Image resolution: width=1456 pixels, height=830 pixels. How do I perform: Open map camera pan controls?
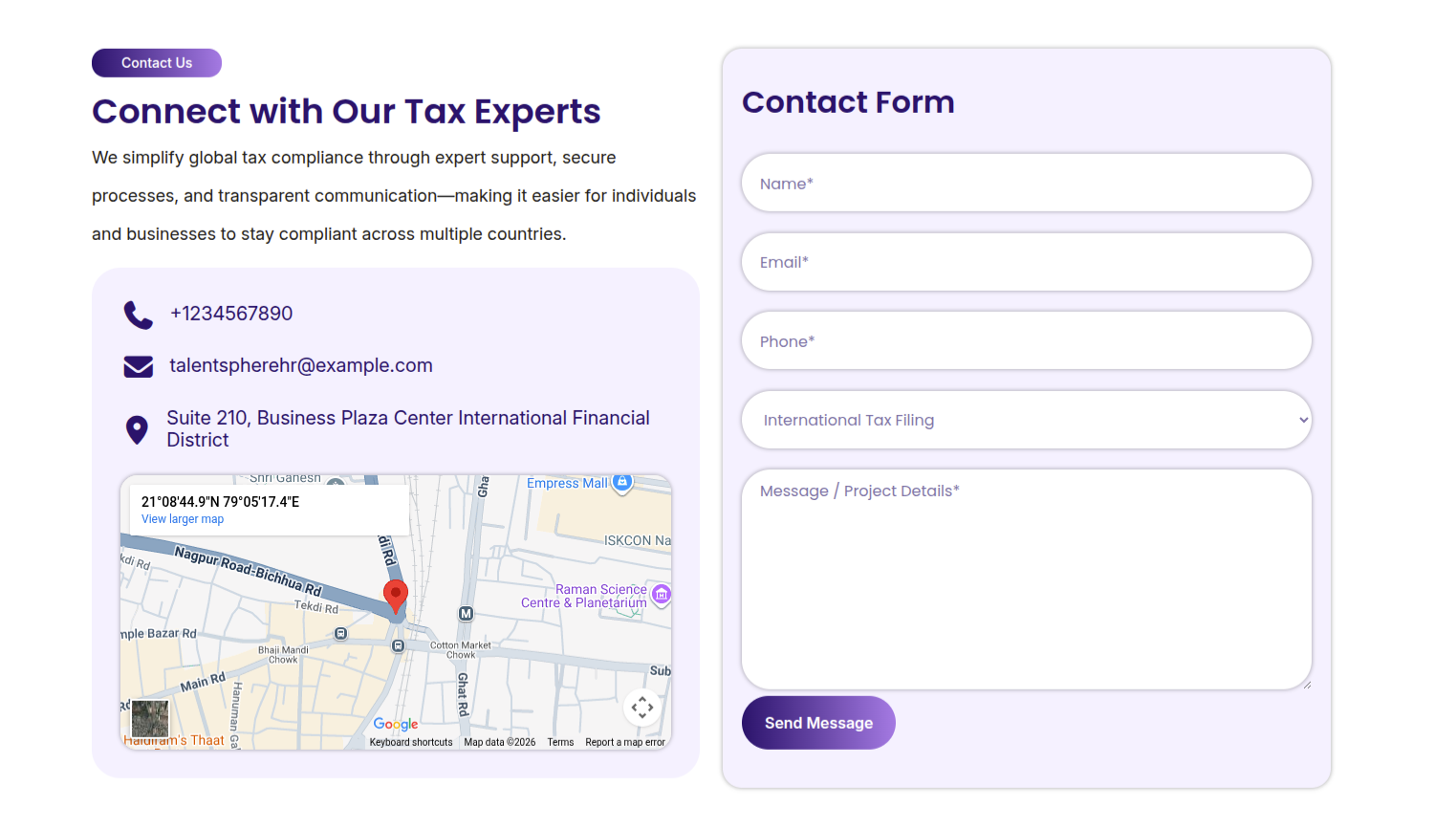[642, 708]
